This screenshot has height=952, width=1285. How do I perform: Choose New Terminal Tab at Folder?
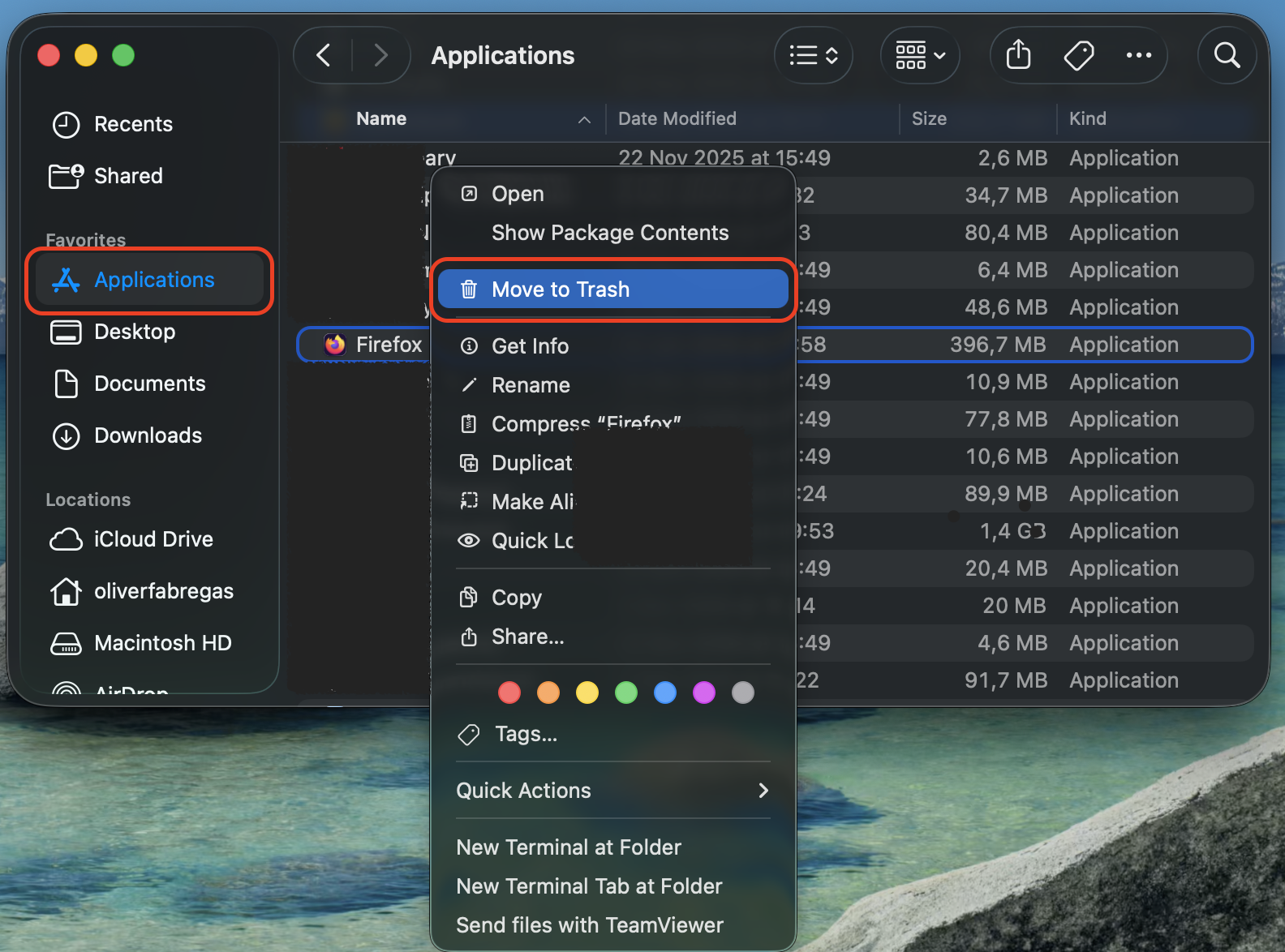[612, 886]
